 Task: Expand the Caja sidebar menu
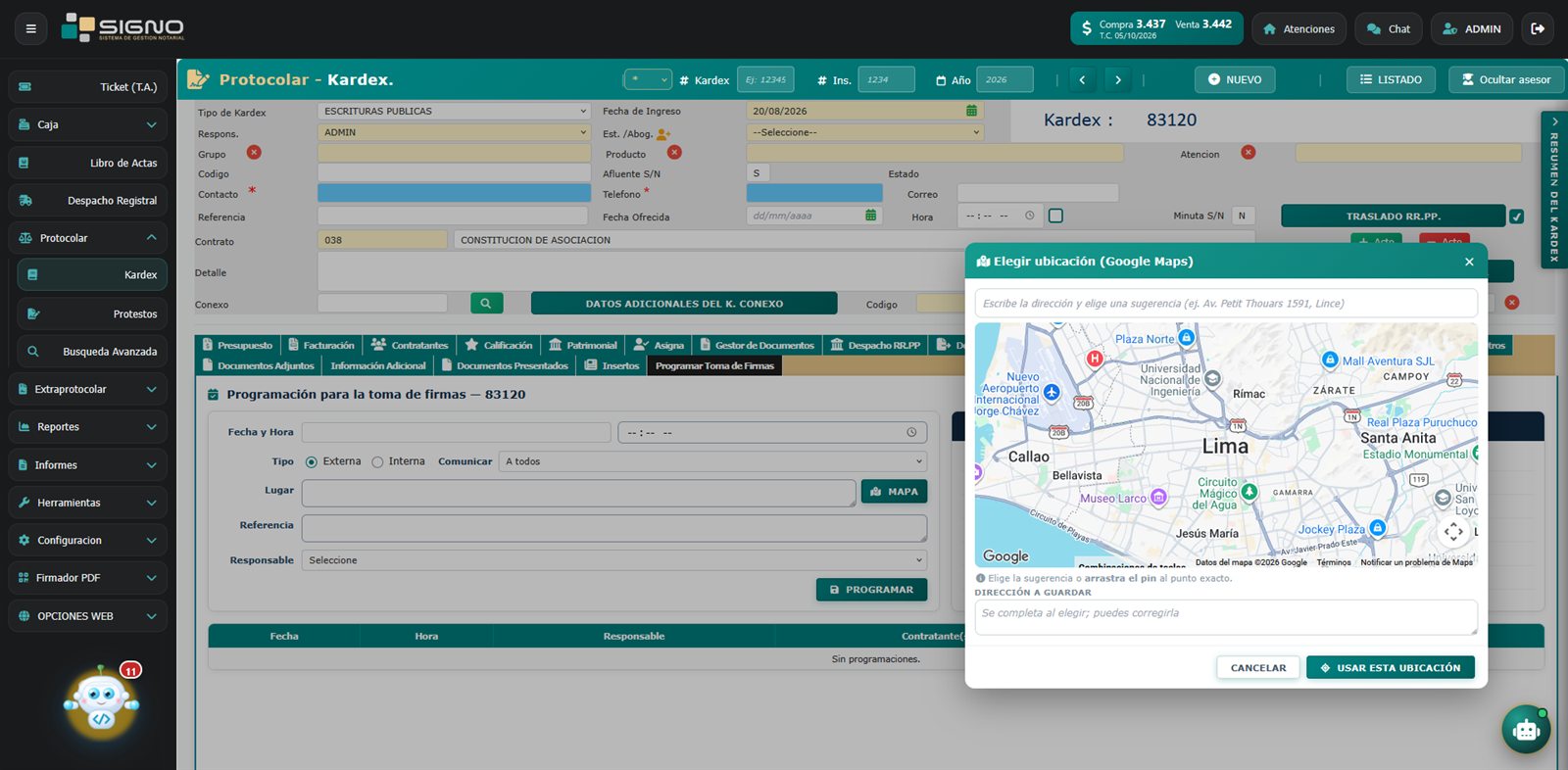pyautogui.click(x=88, y=124)
